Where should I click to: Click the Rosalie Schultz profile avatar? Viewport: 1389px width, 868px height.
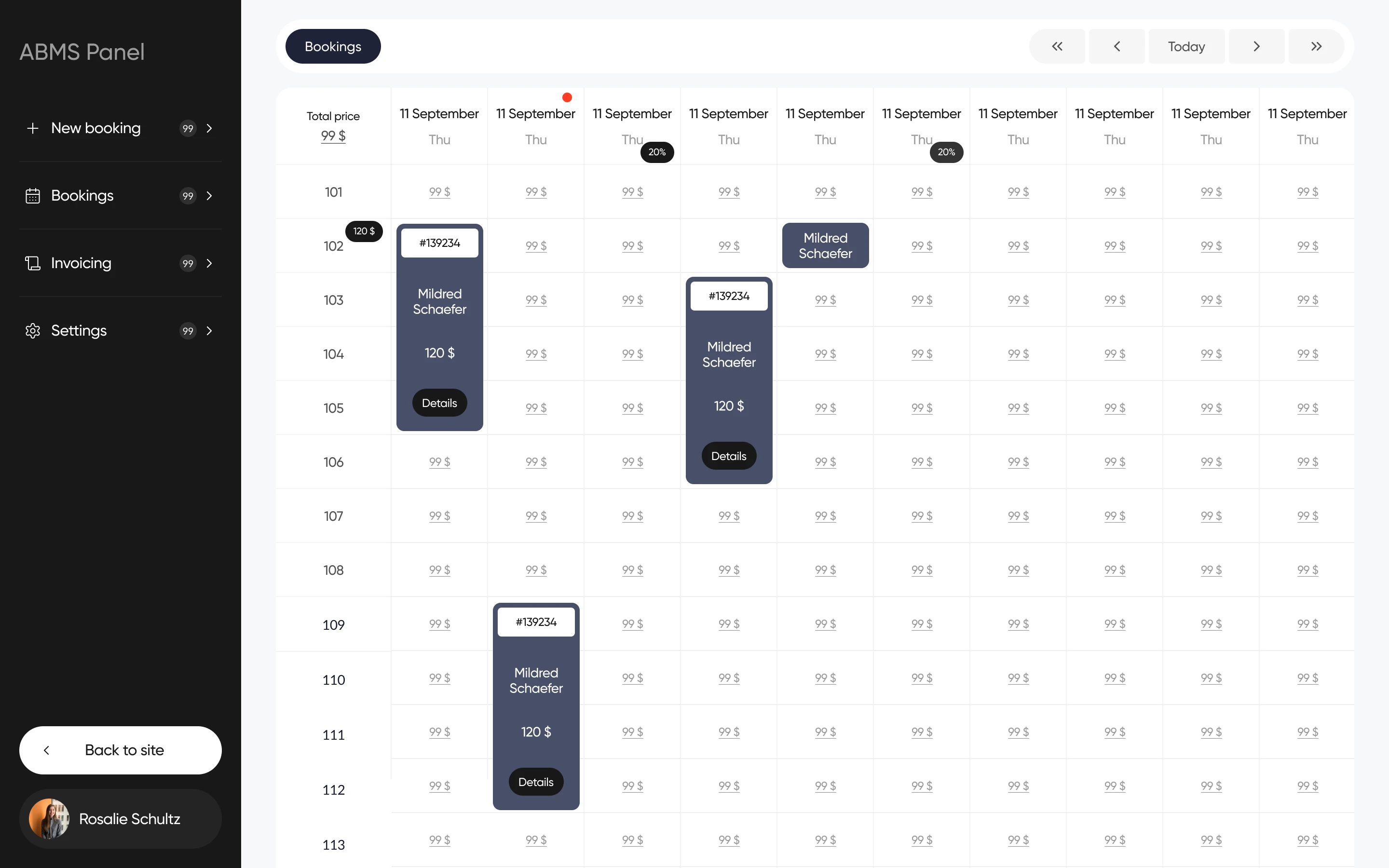pos(49,819)
